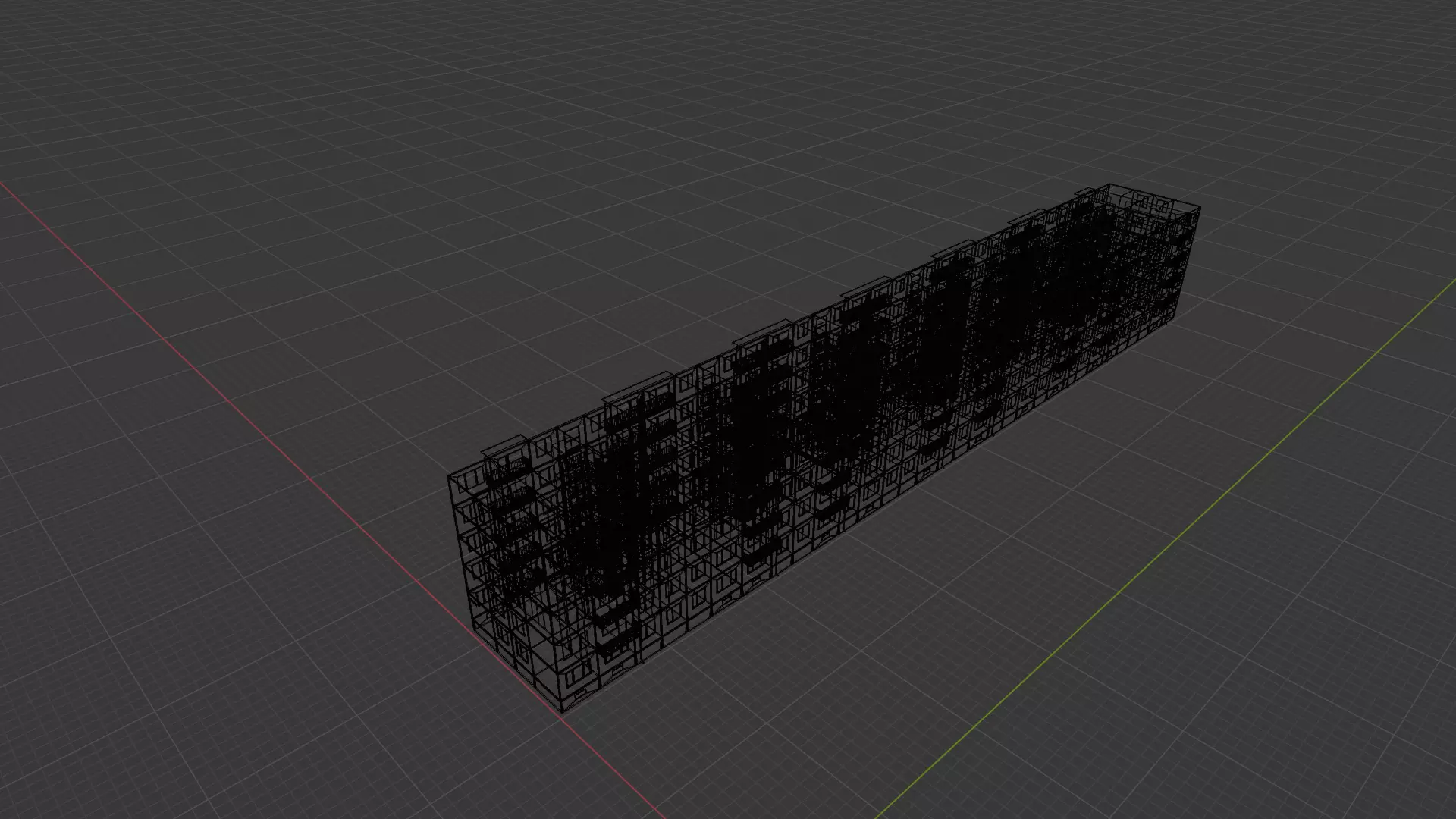Select the wireframe building model in viewport
Screen dimensions: 1456x819
pyautogui.click(x=823, y=447)
